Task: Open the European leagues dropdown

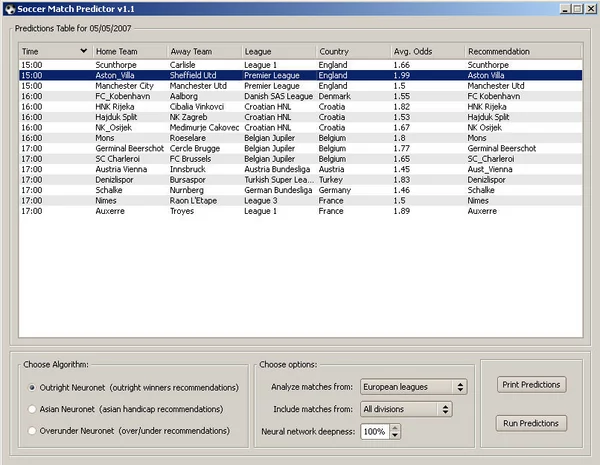Action: (x=413, y=387)
